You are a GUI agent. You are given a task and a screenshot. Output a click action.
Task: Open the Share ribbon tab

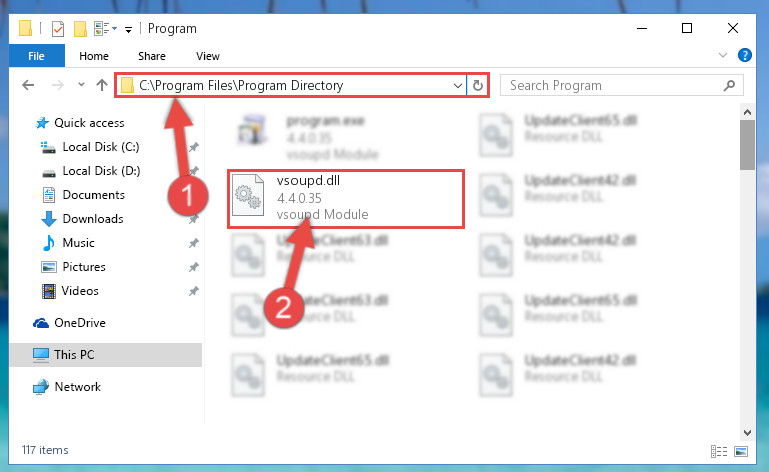pos(152,56)
